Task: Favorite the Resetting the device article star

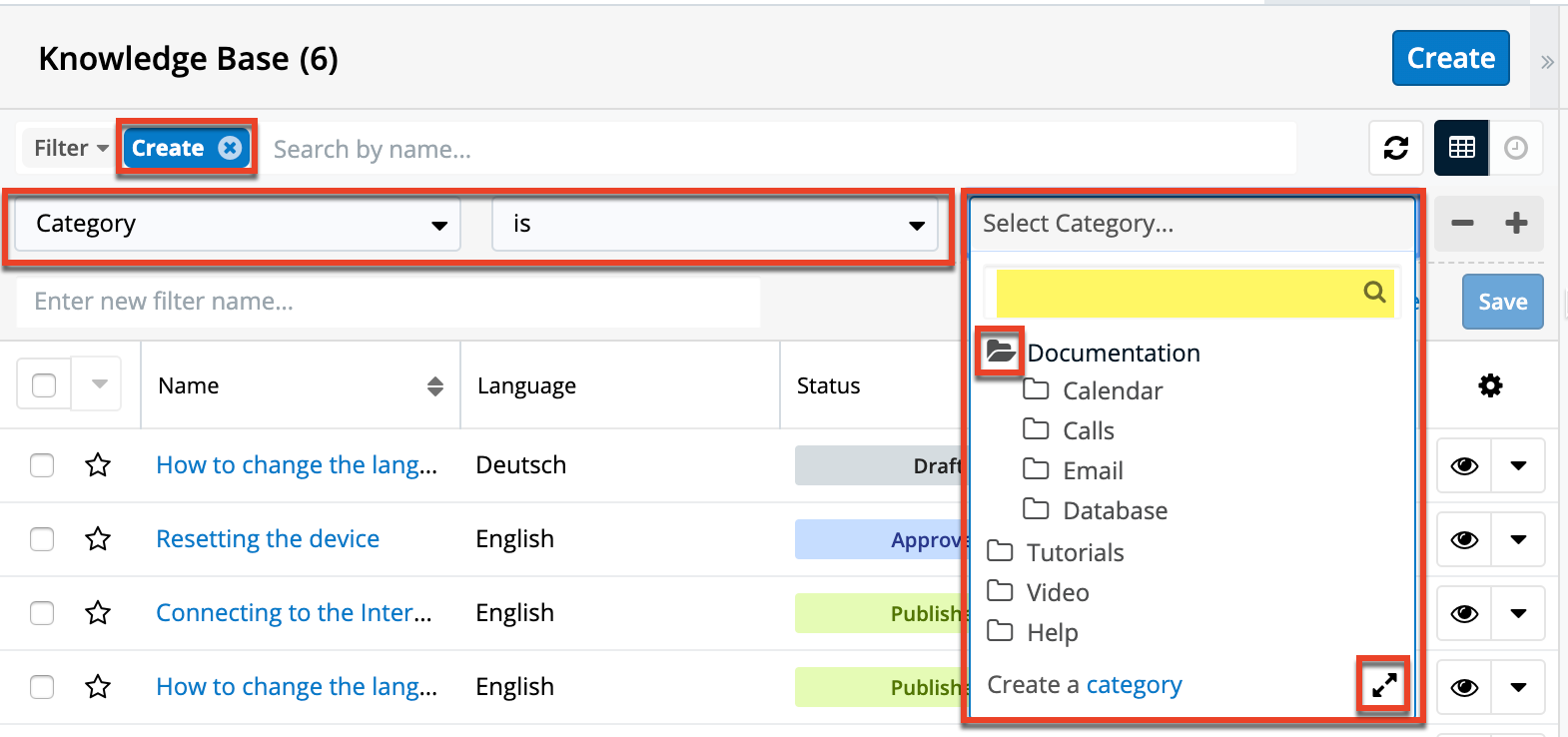Action: point(98,539)
